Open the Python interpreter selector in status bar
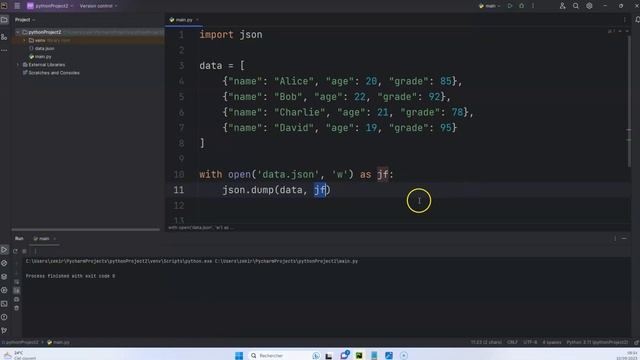 click(x=597, y=342)
